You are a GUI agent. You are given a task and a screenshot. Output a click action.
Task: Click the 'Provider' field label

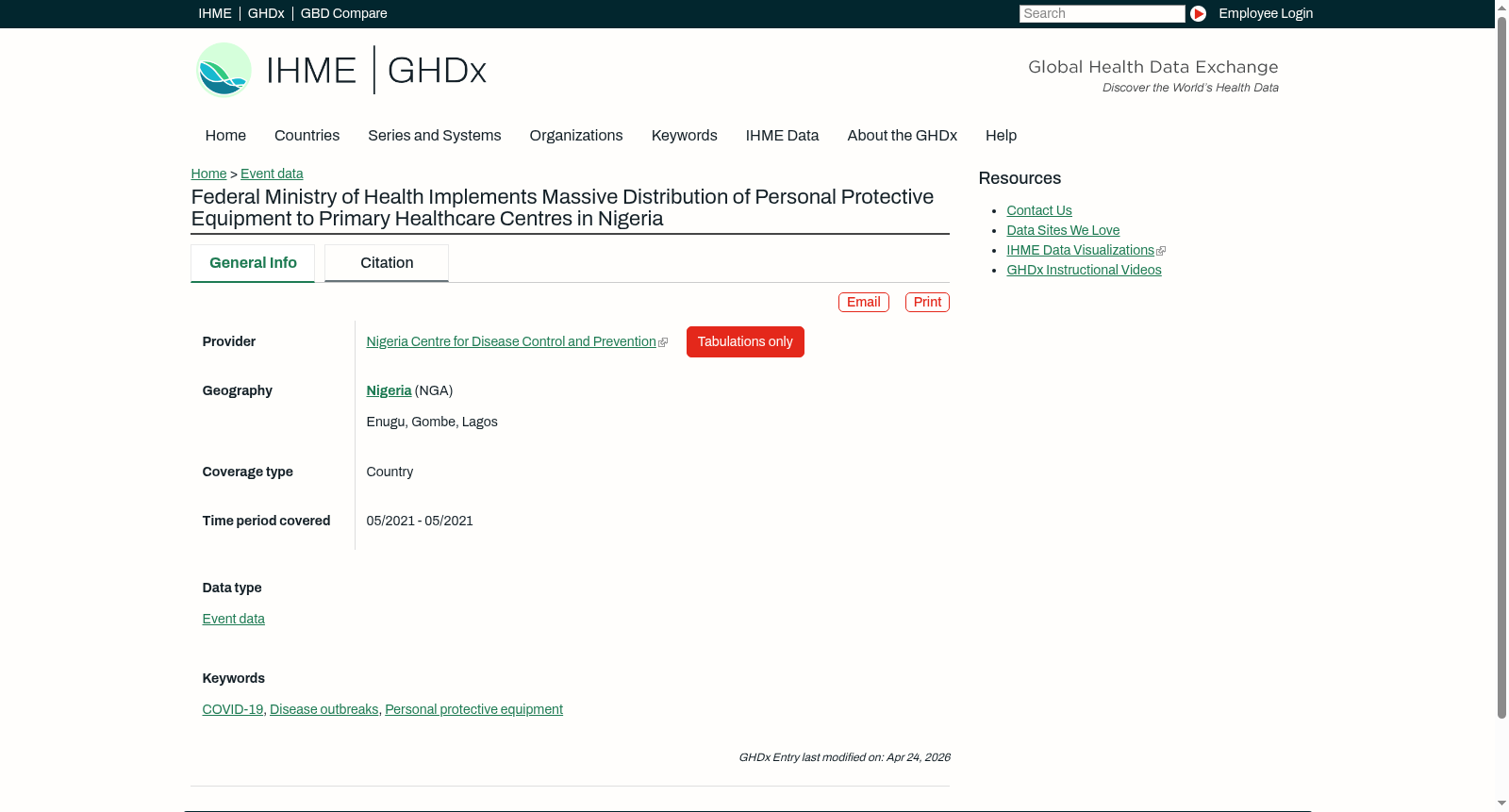click(x=229, y=341)
